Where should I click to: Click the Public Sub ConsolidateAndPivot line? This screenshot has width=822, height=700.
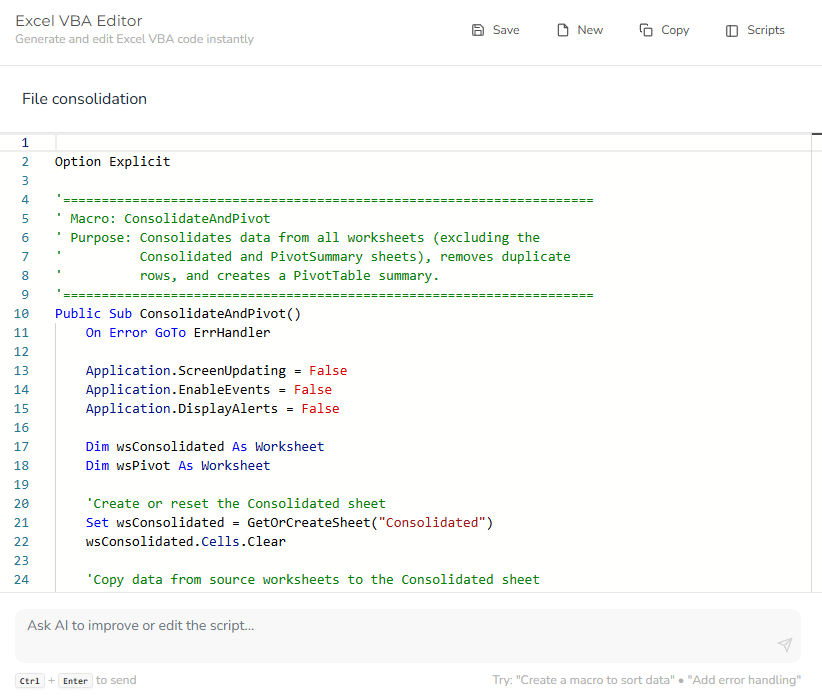coord(178,314)
